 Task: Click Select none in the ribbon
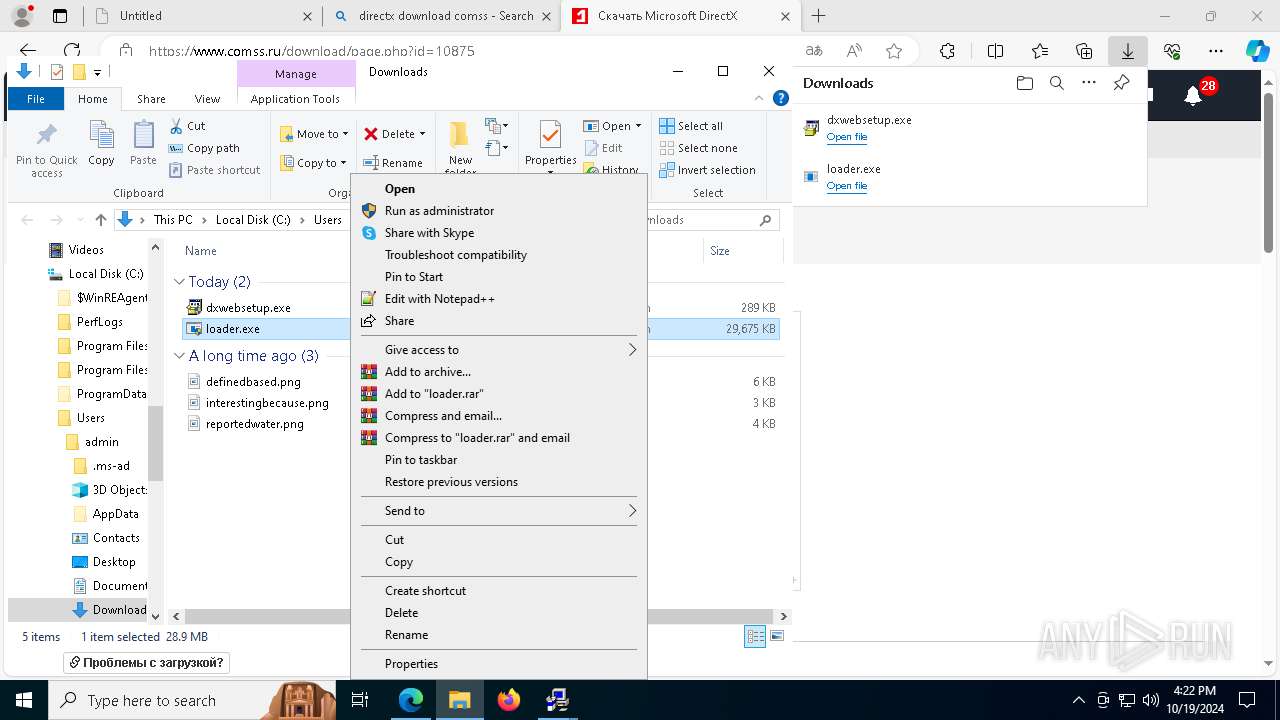click(x=698, y=148)
